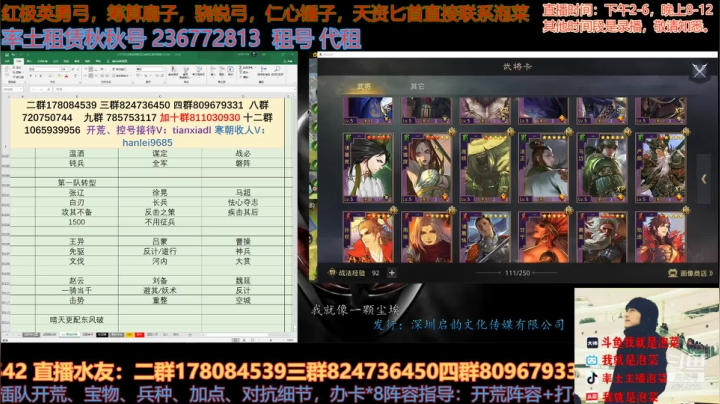Click the yellow fill color bucket icon
The width and height of the screenshot is (720, 404).
[x=59, y=76]
